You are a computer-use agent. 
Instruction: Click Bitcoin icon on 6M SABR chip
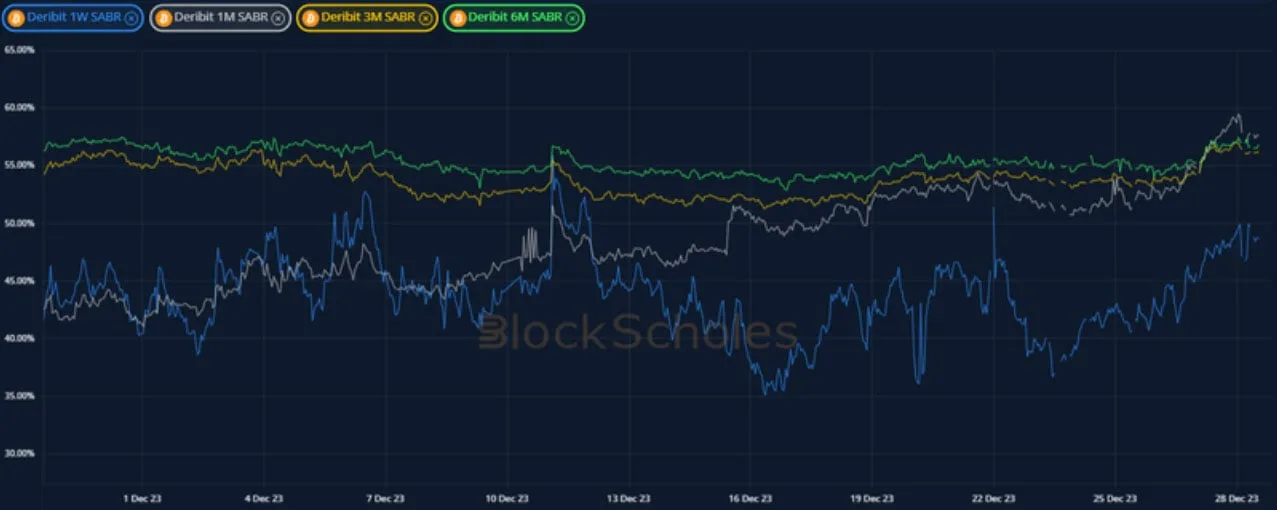pos(457,18)
